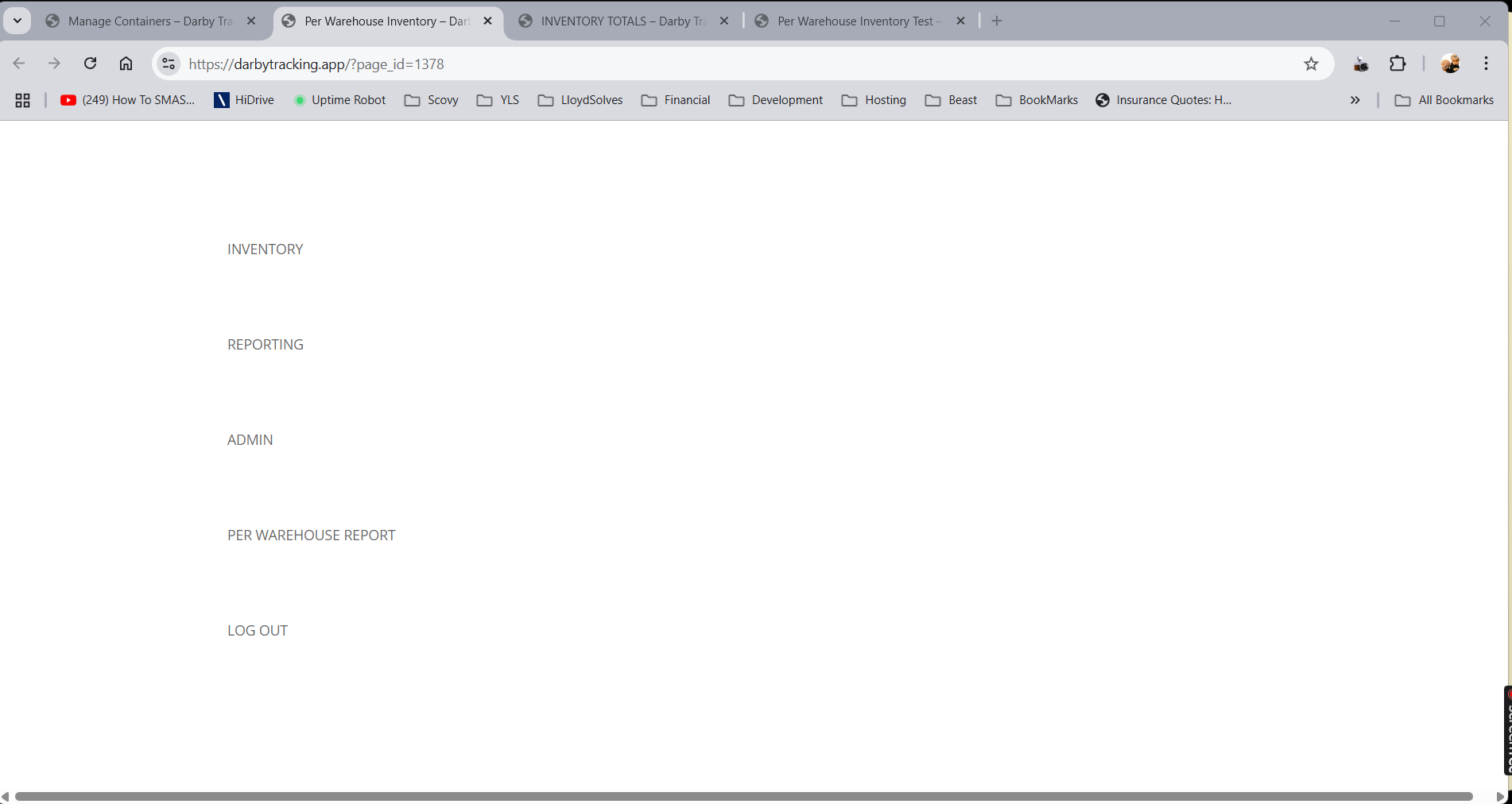The height and width of the screenshot is (804, 1512).
Task: Open a new browser tab
Action: click(x=997, y=21)
